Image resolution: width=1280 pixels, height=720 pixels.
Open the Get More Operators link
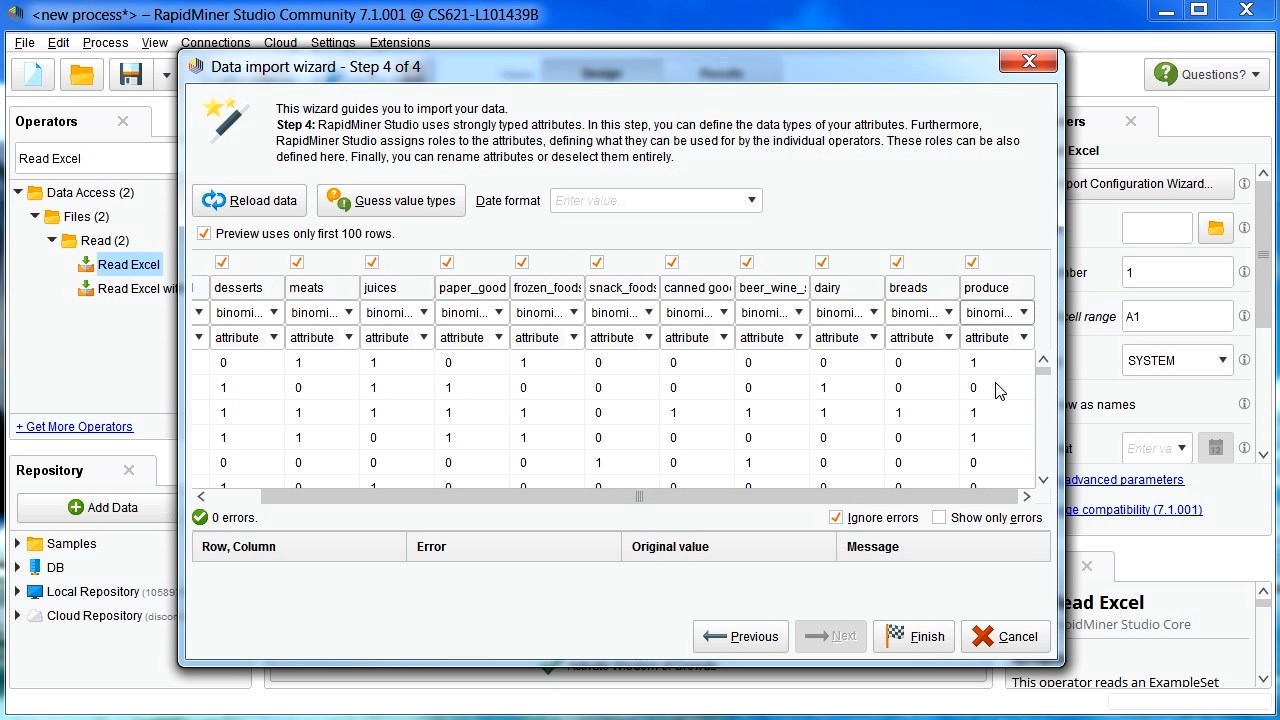click(74, 427)
